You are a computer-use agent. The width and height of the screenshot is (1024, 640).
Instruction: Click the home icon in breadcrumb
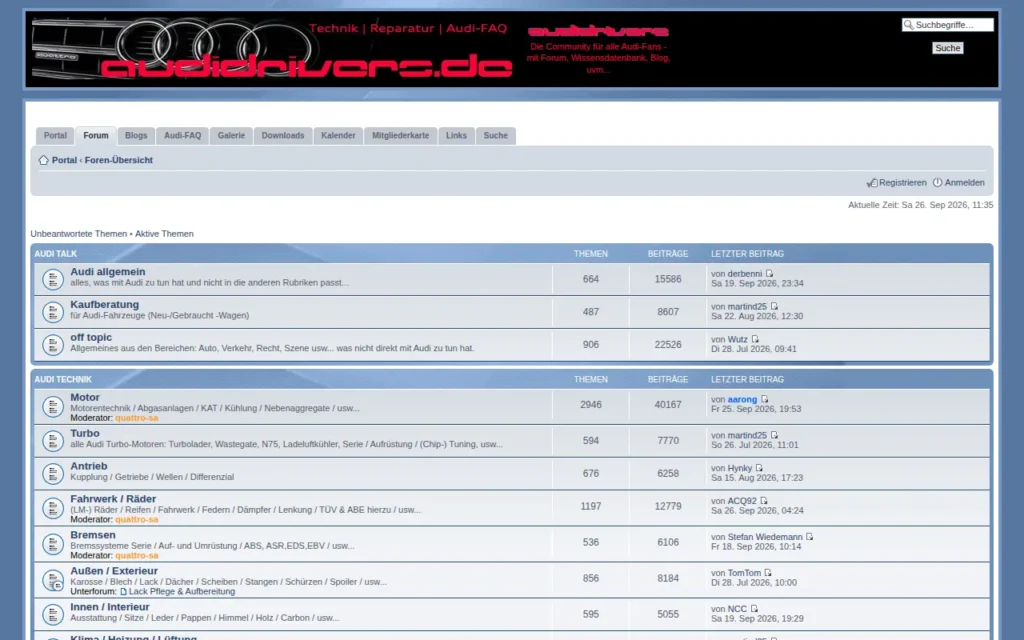click(x=43, y=160)
